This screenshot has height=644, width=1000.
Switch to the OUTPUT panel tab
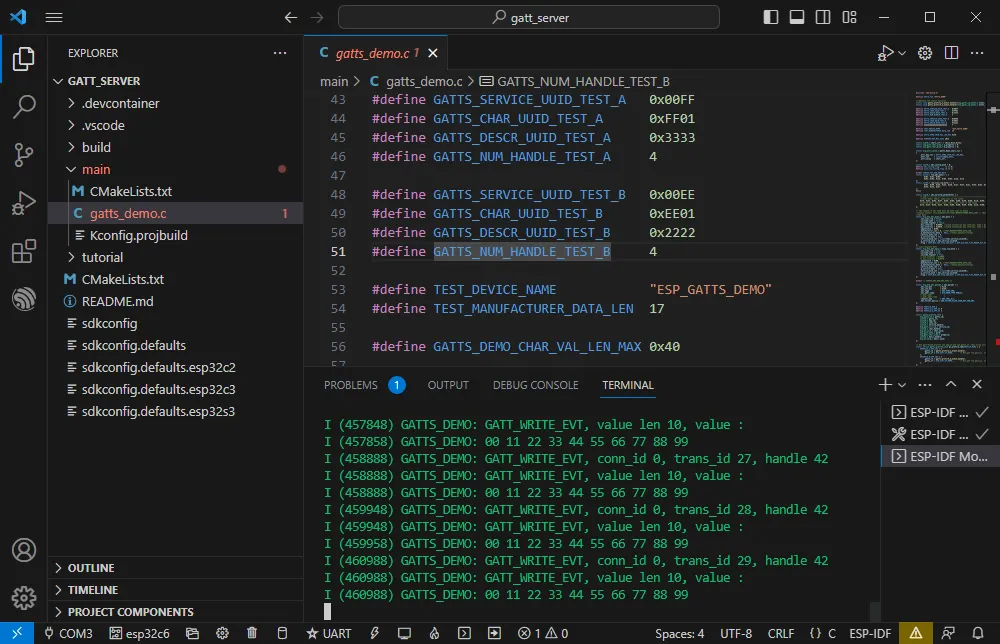[x=447, y=385]
